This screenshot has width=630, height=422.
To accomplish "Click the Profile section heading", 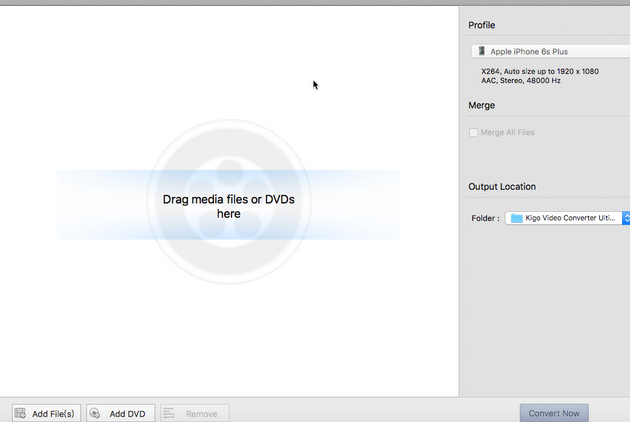I will (481, 25).
